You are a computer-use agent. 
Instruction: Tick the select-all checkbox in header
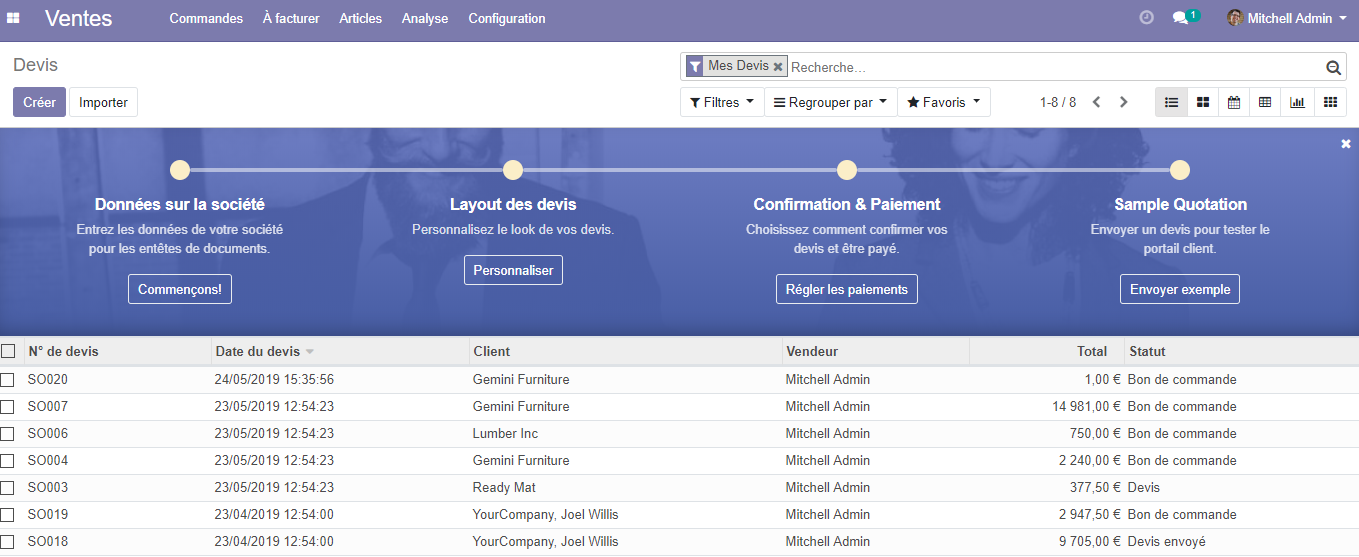pos(8,351)
